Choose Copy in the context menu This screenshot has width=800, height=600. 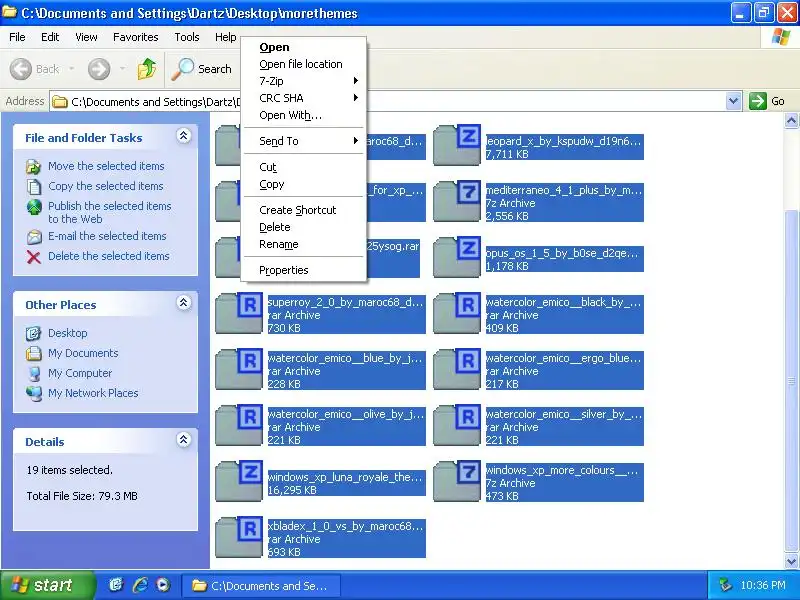[304, 184]
